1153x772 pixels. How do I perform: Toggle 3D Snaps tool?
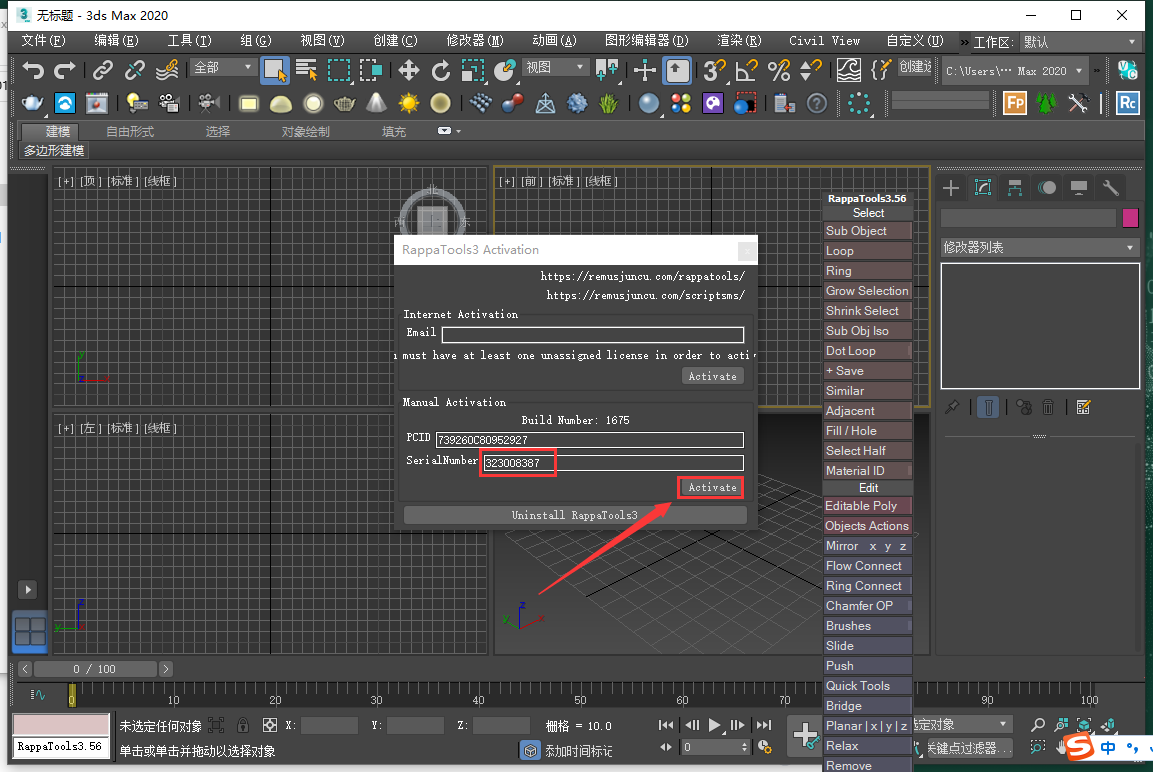click(713, 71)
